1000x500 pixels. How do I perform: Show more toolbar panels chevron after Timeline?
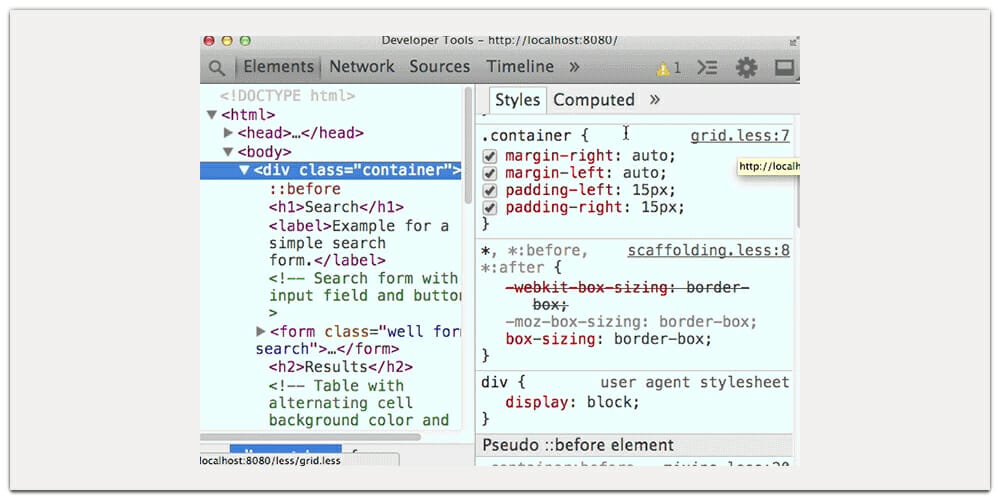click(574, 67)
